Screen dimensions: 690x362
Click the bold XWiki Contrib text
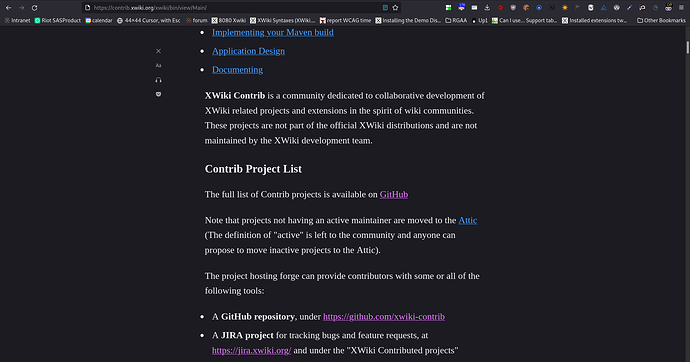[x=235, y=95]
